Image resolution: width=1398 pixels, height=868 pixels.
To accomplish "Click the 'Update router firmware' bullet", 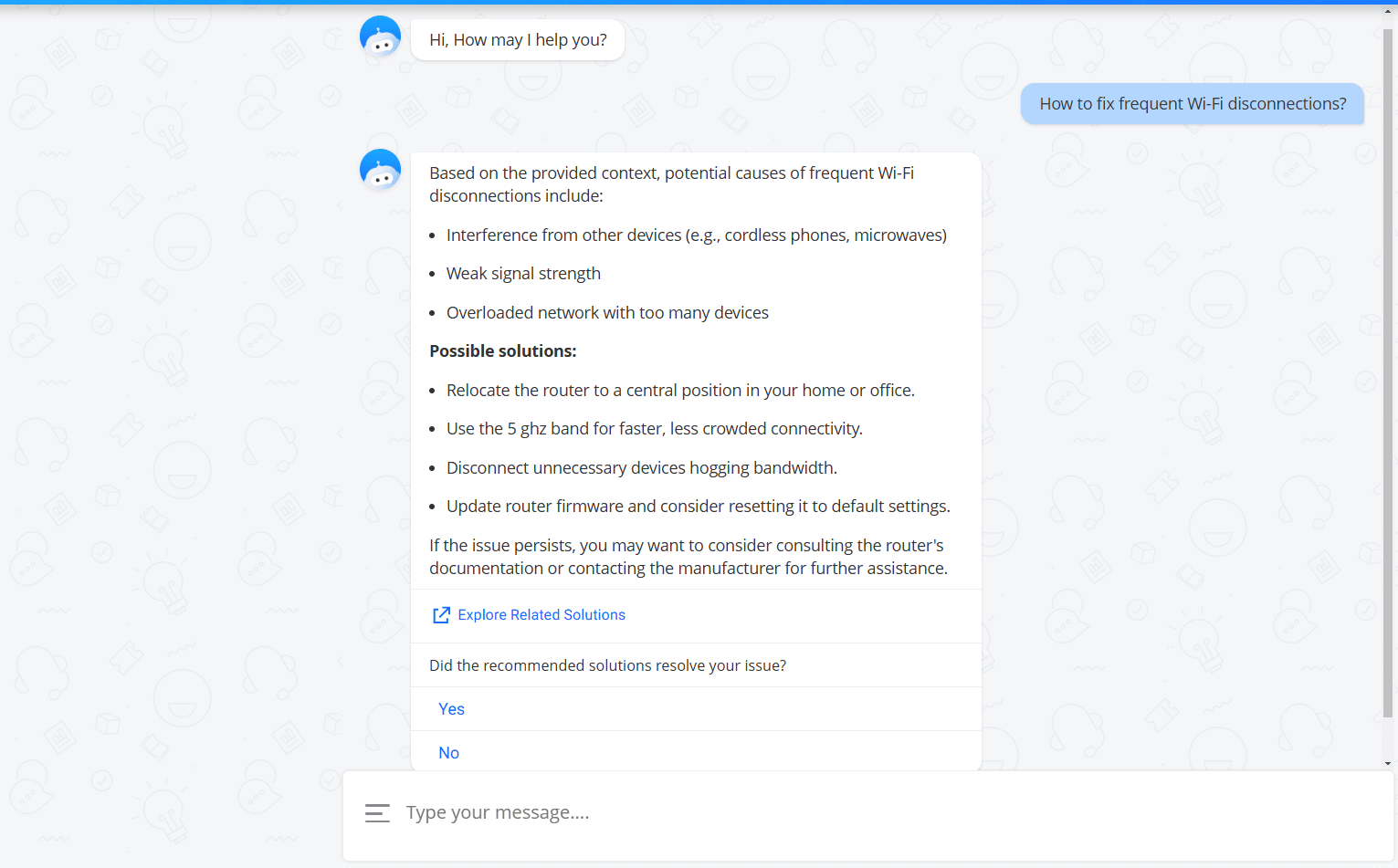I will pyautogui.click(x=698, y=507).
